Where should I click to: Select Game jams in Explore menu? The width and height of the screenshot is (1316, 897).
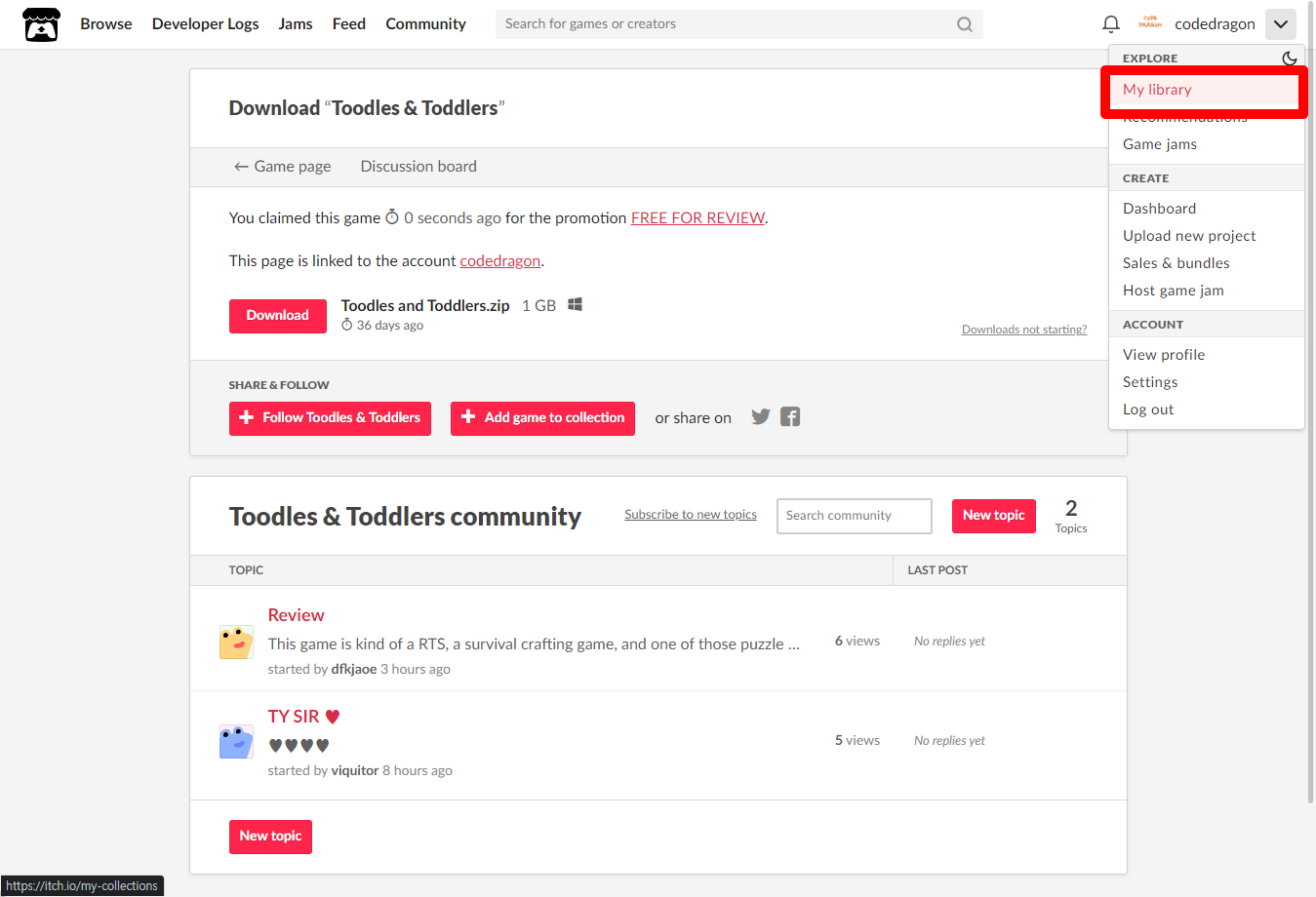coord(1160,144)
